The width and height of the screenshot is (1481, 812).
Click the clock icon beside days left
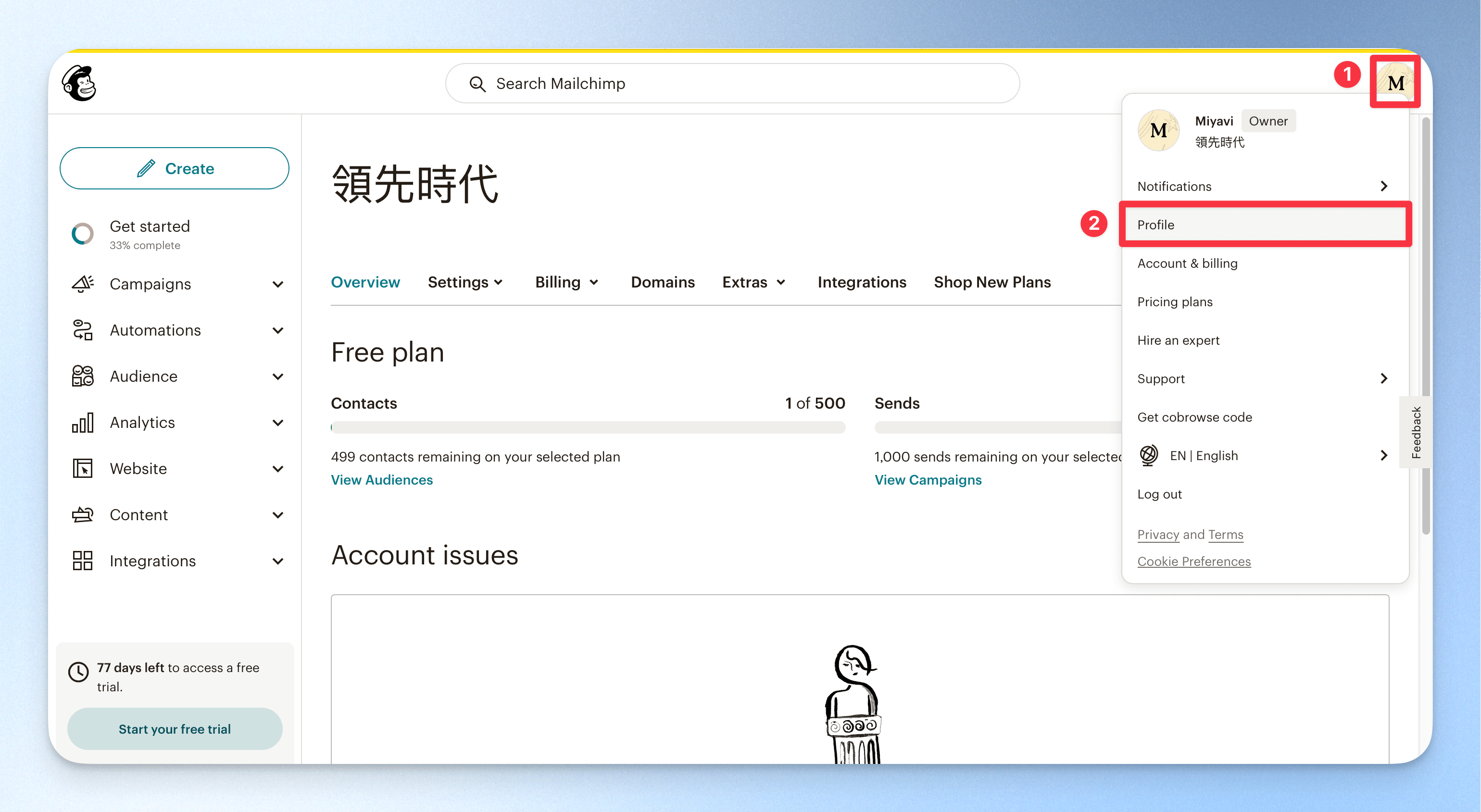click(x=78, y=671)
